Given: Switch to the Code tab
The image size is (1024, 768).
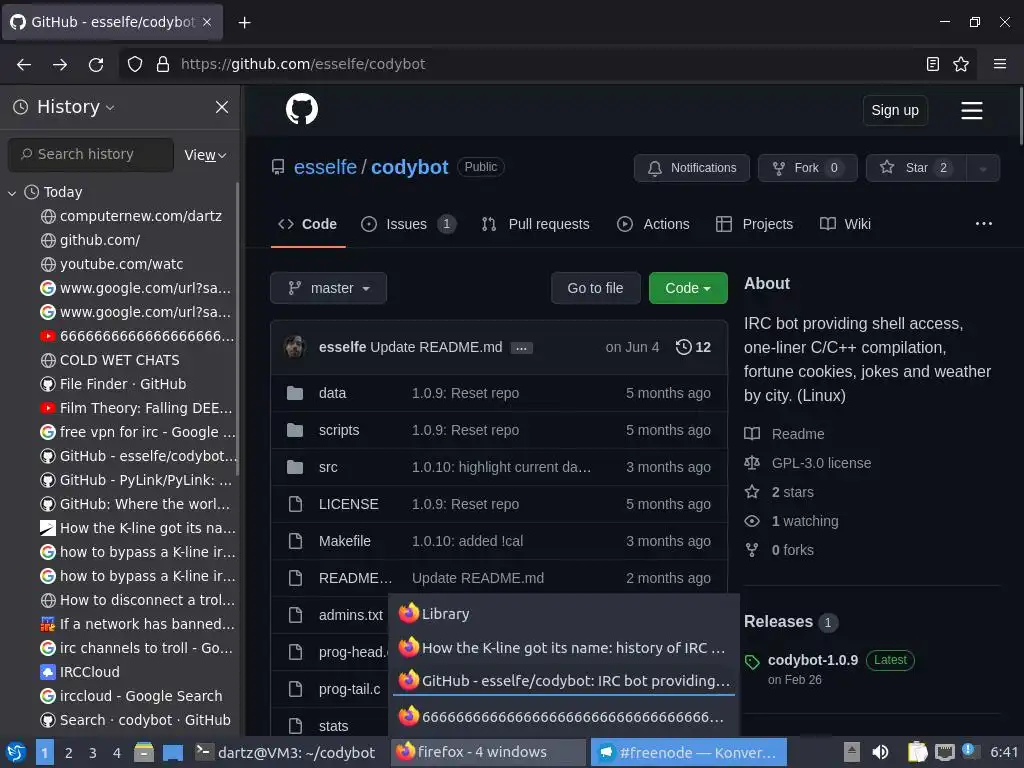Looking at the screenshot, I should pyautogui.click(x=308, y=224).
